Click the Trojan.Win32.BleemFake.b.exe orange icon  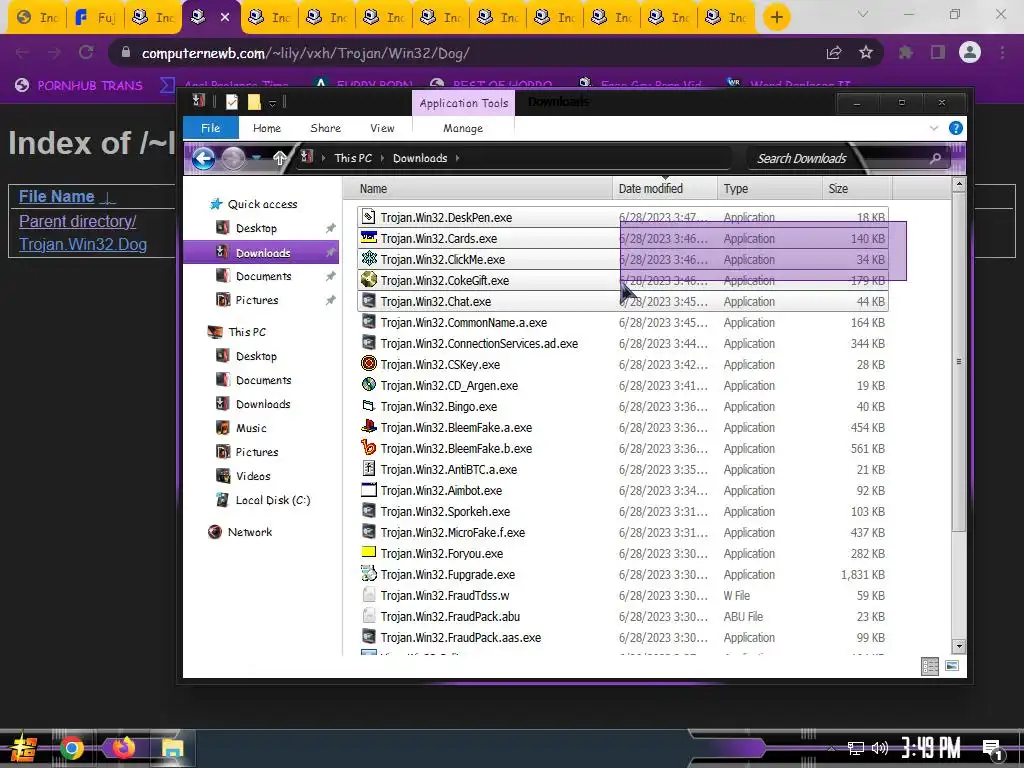click(x=368, y=447)
